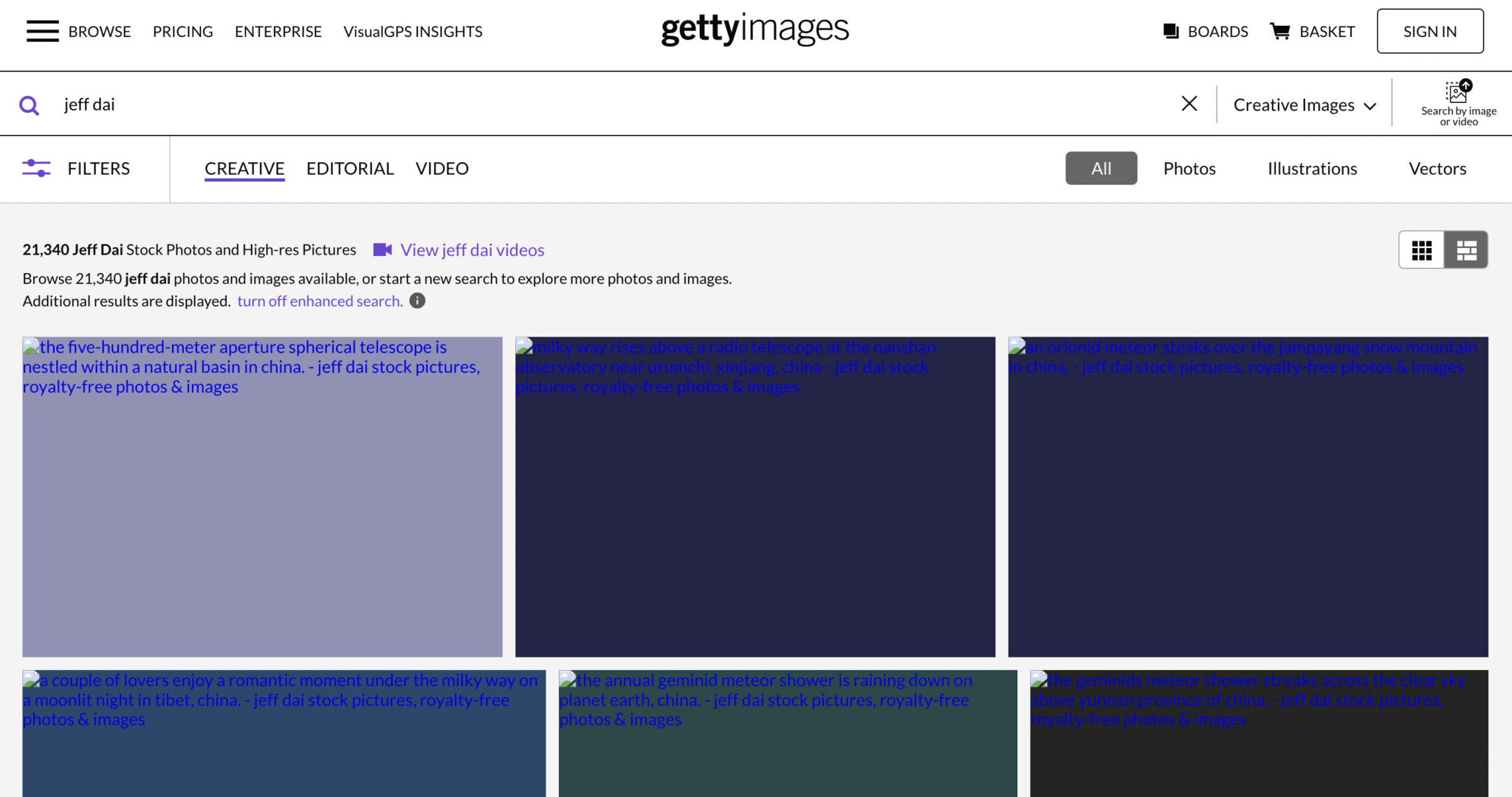
Task: Open the geminids over Yunnan image
Action: click(x=1259, y=734)
